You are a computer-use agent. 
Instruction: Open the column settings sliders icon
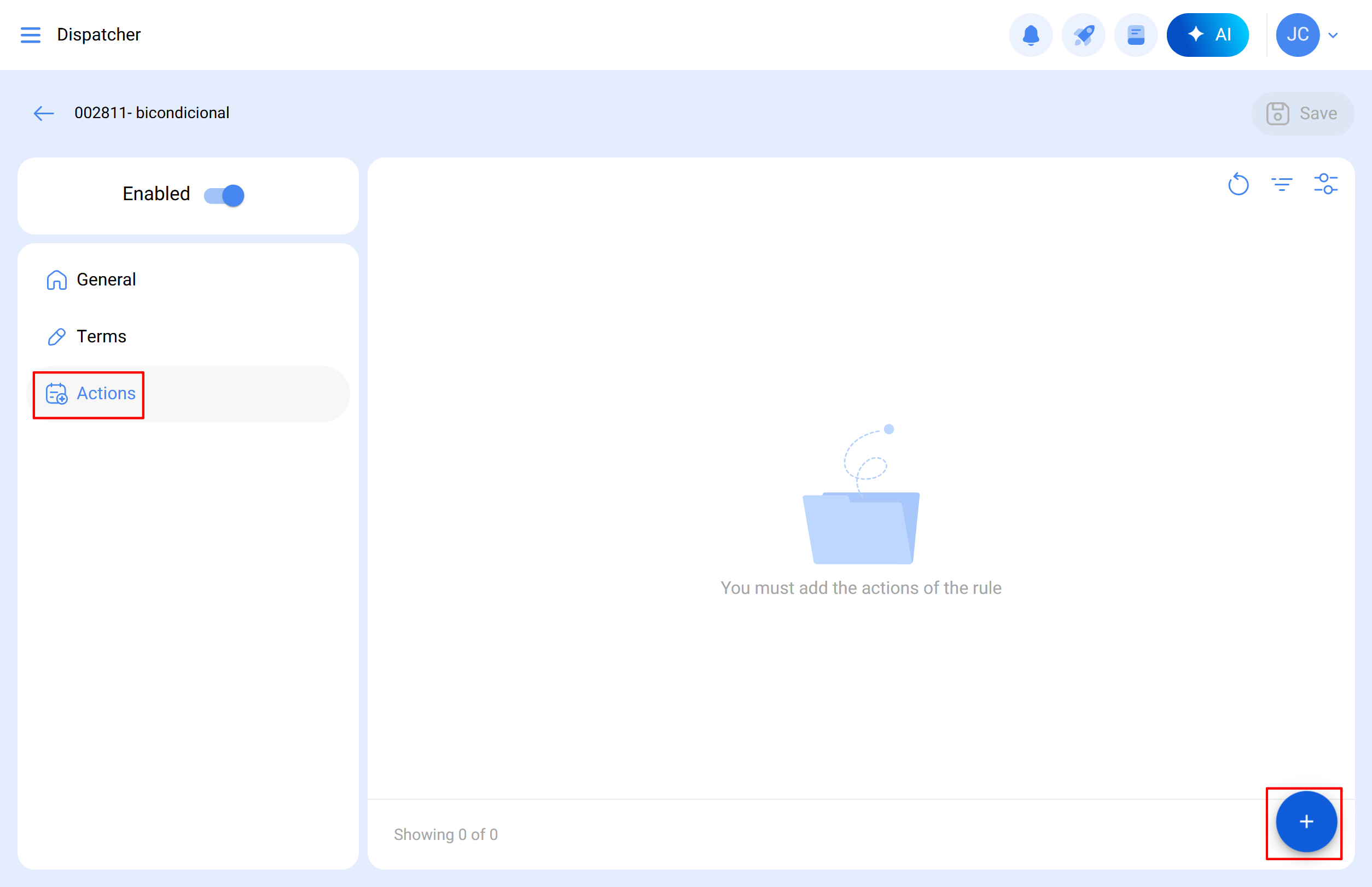pos(1326,184)
